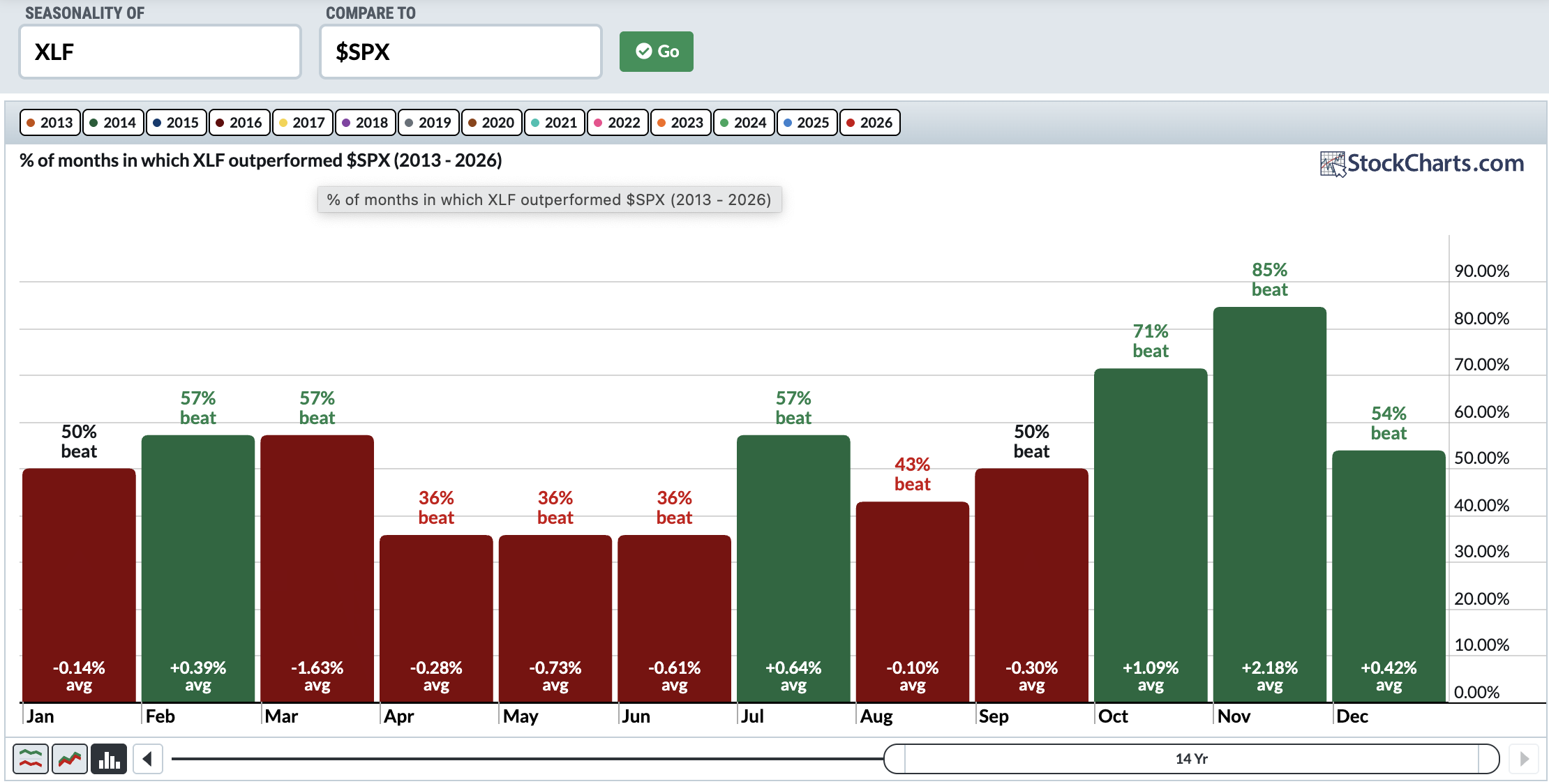Toggle the 2016 year series
This screenshot has height=784, width=1549.
tap(239, 123)
